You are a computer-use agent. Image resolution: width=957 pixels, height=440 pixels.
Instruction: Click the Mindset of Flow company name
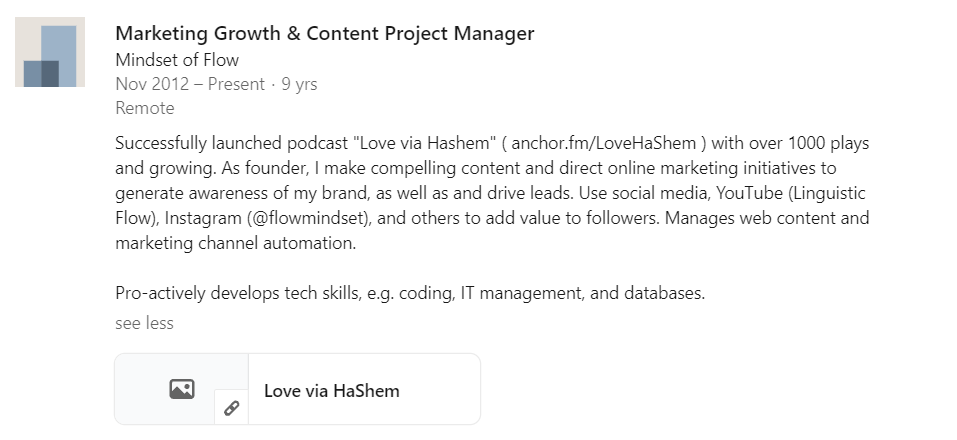pyautogui.click(x=177, y=59)
